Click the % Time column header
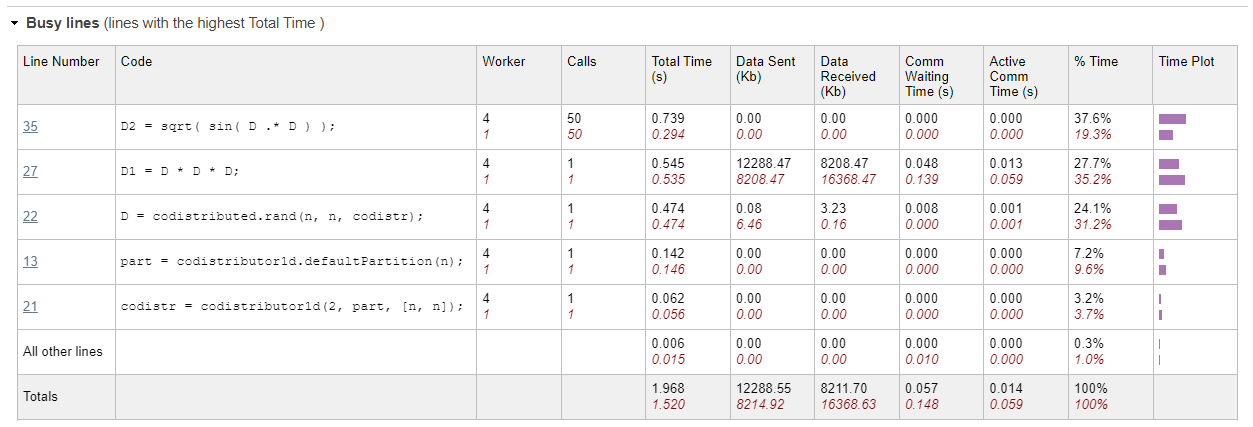Image resolution: width=1253 pixels, height=427 pixels. (1096, 62)
